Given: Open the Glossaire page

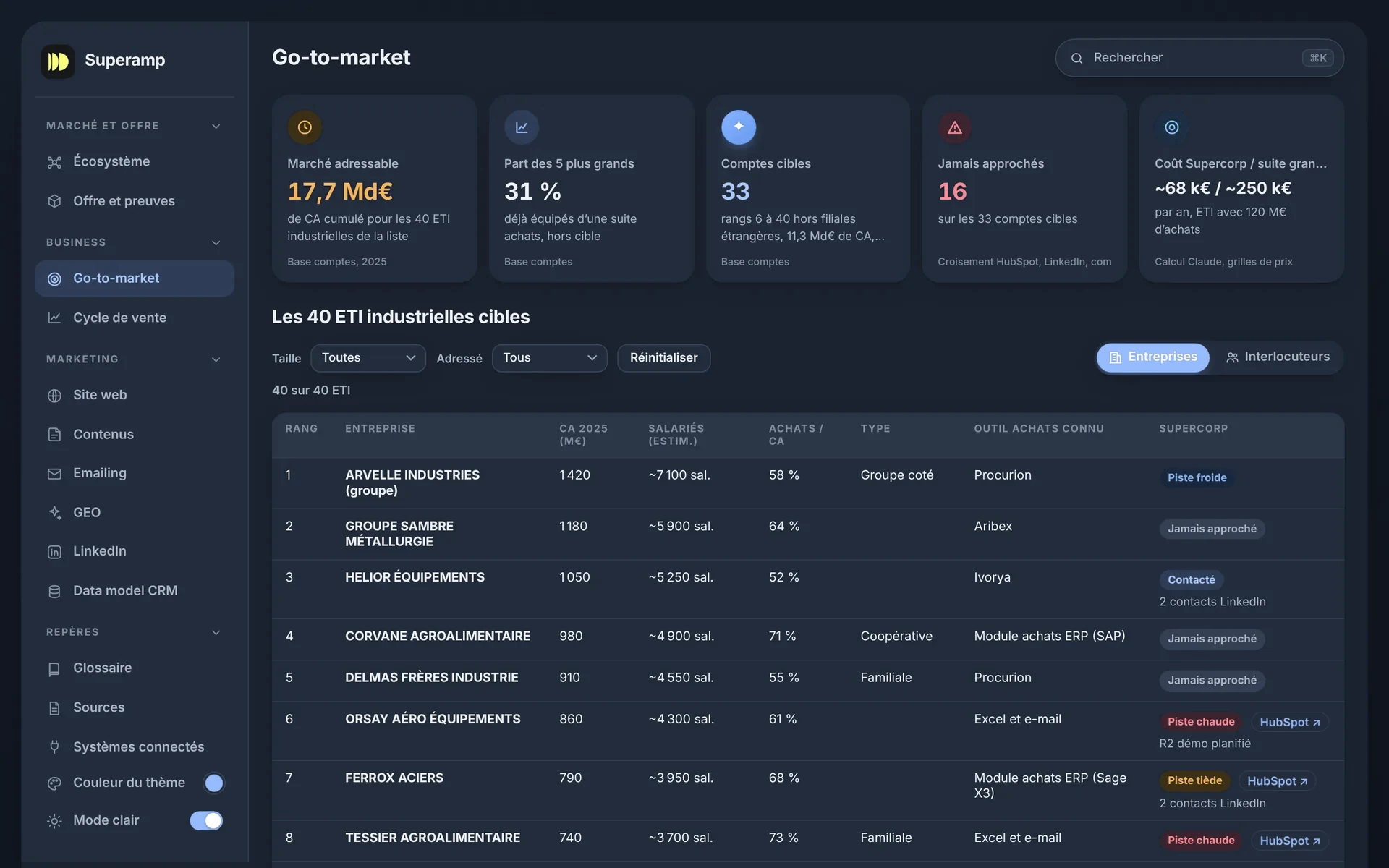Looking at the screenshot, I should [135, 668].
